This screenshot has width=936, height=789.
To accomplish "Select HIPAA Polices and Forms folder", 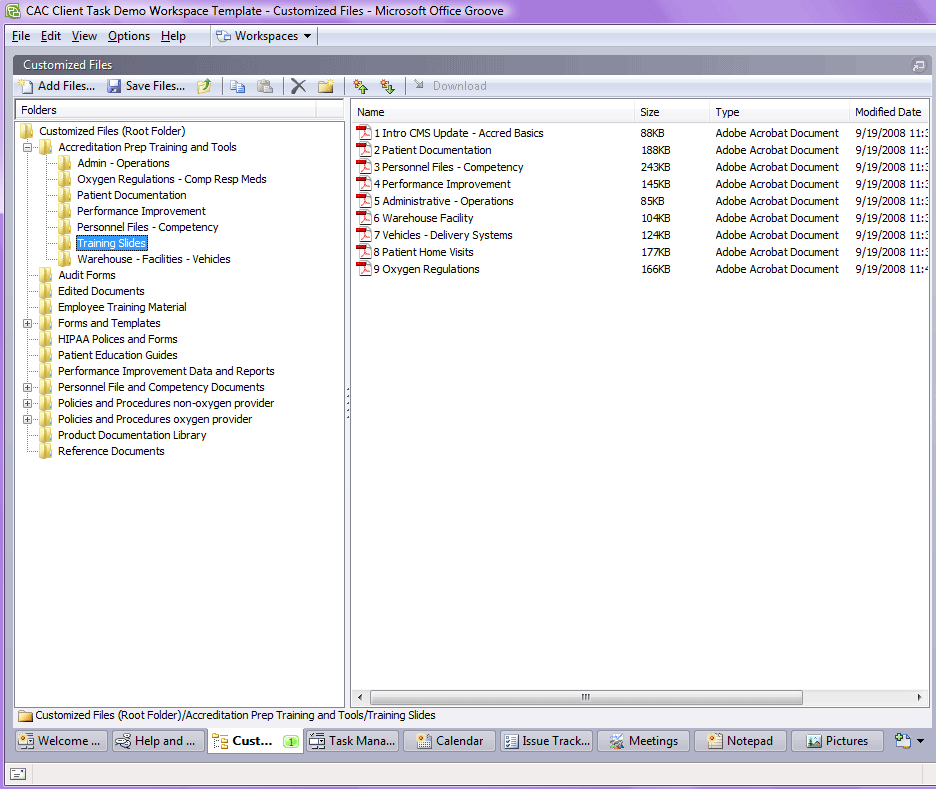I will click(118, 339).
